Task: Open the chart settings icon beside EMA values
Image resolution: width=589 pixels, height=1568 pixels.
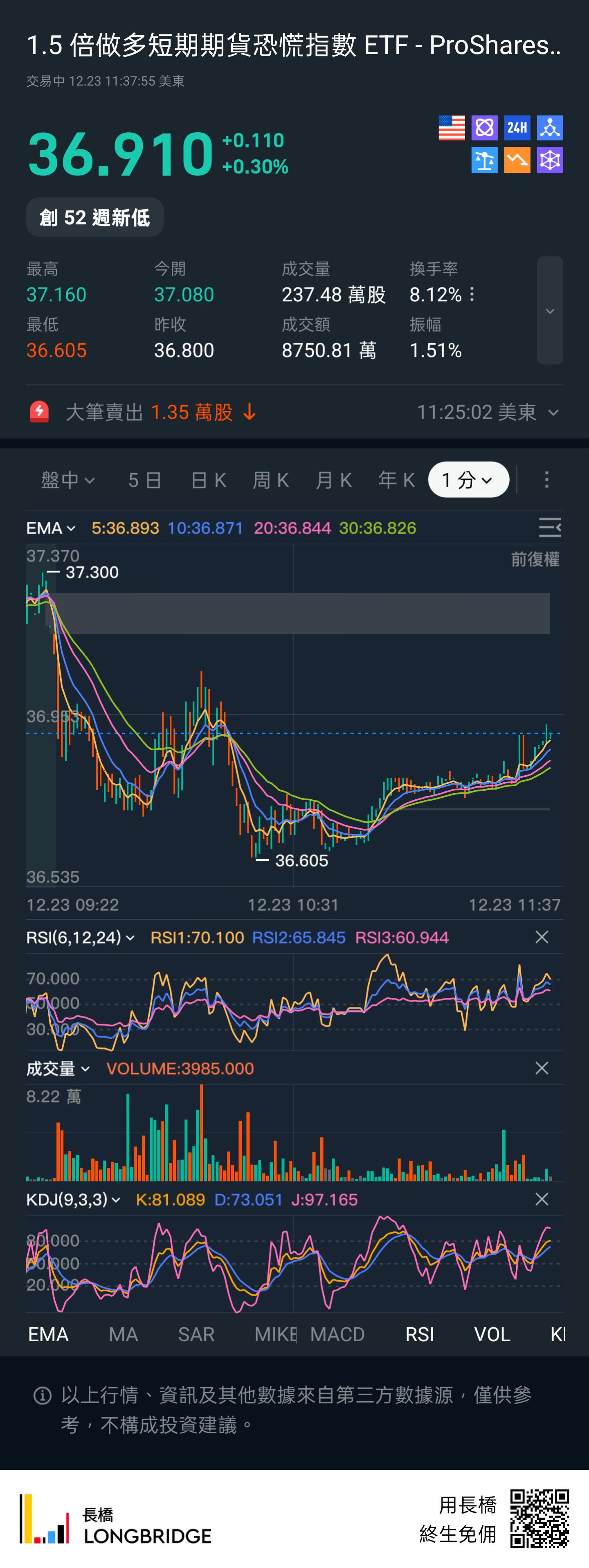Action: click(549, 527)
